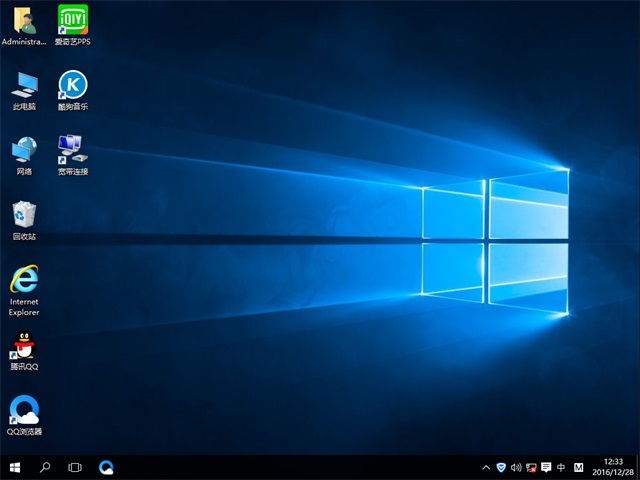Viewport: 640px width, 480px height.
Task: Select the Network (网络) desktop icon
Action: [x=24, y=150]
